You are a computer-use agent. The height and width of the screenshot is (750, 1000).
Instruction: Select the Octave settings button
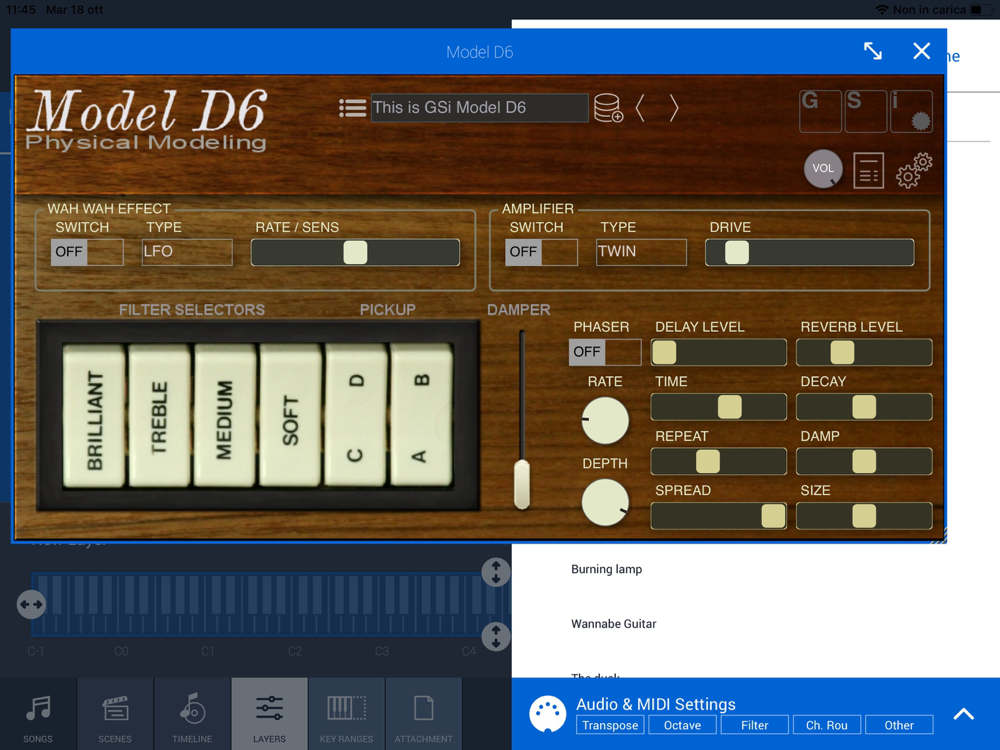click(682, 725)
